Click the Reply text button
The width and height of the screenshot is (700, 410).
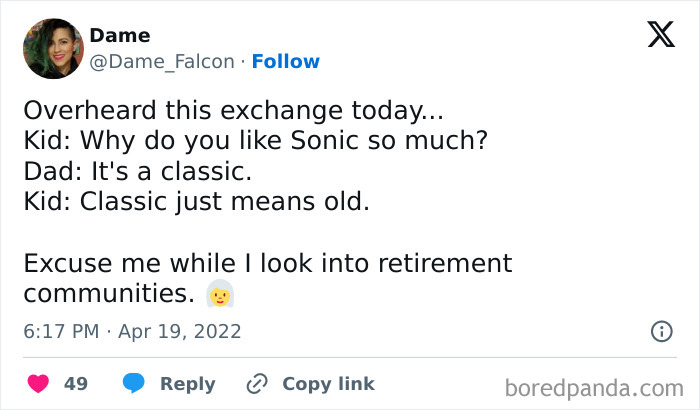[x=187, y=384]
